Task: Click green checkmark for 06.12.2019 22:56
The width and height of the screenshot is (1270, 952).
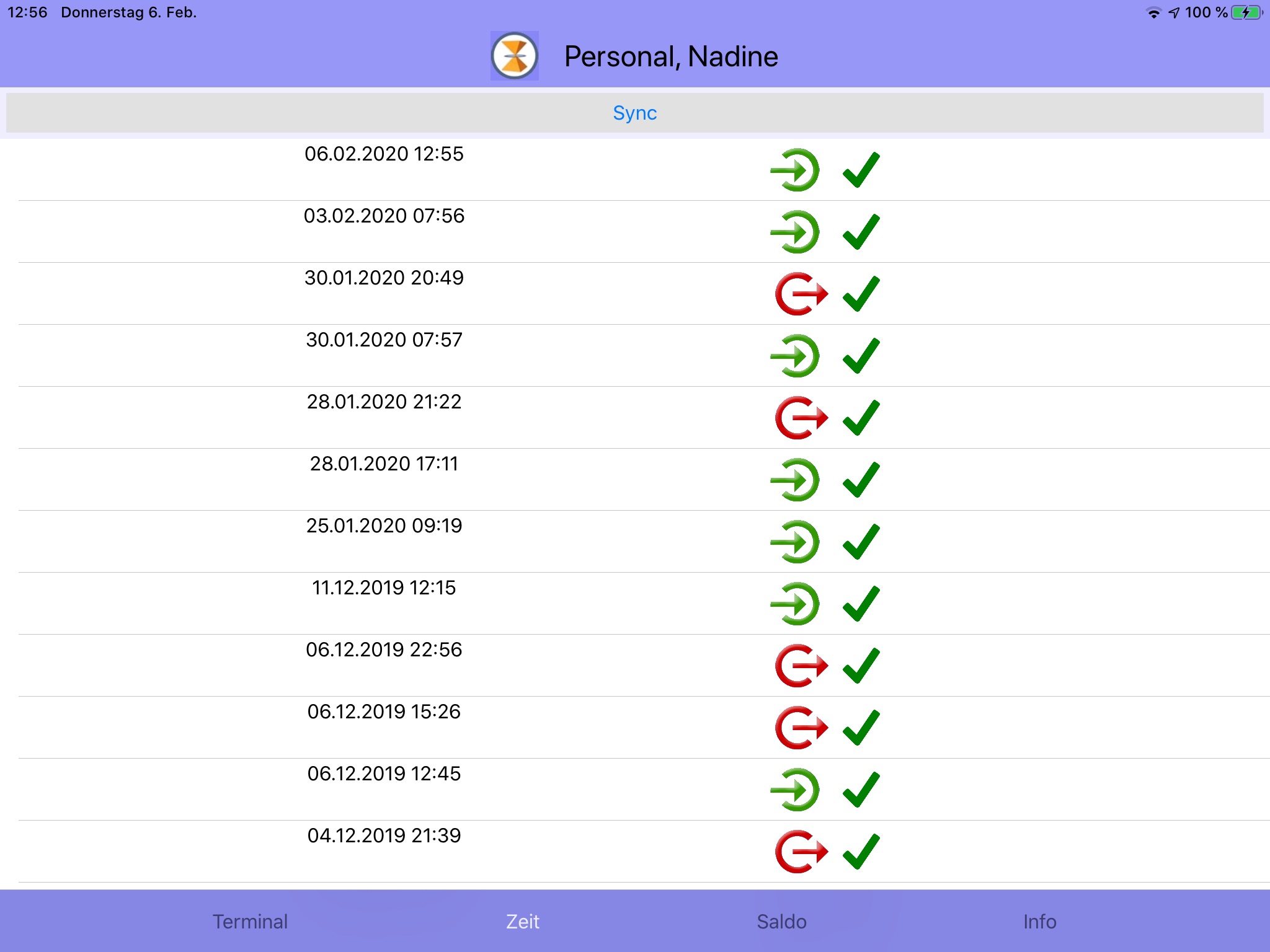Action: (861, 666)
